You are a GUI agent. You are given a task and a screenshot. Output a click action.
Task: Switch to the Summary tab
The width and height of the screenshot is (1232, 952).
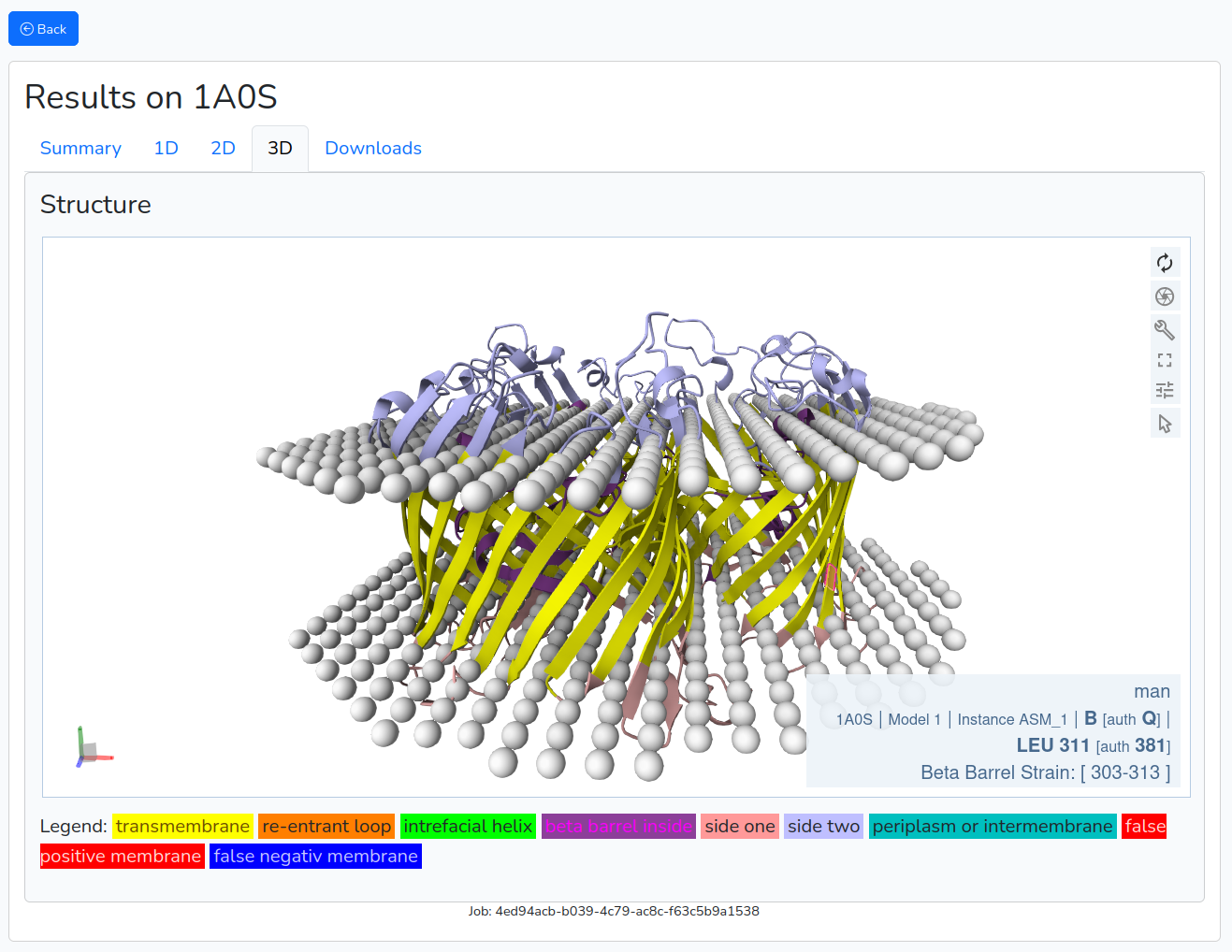[80, 149]
